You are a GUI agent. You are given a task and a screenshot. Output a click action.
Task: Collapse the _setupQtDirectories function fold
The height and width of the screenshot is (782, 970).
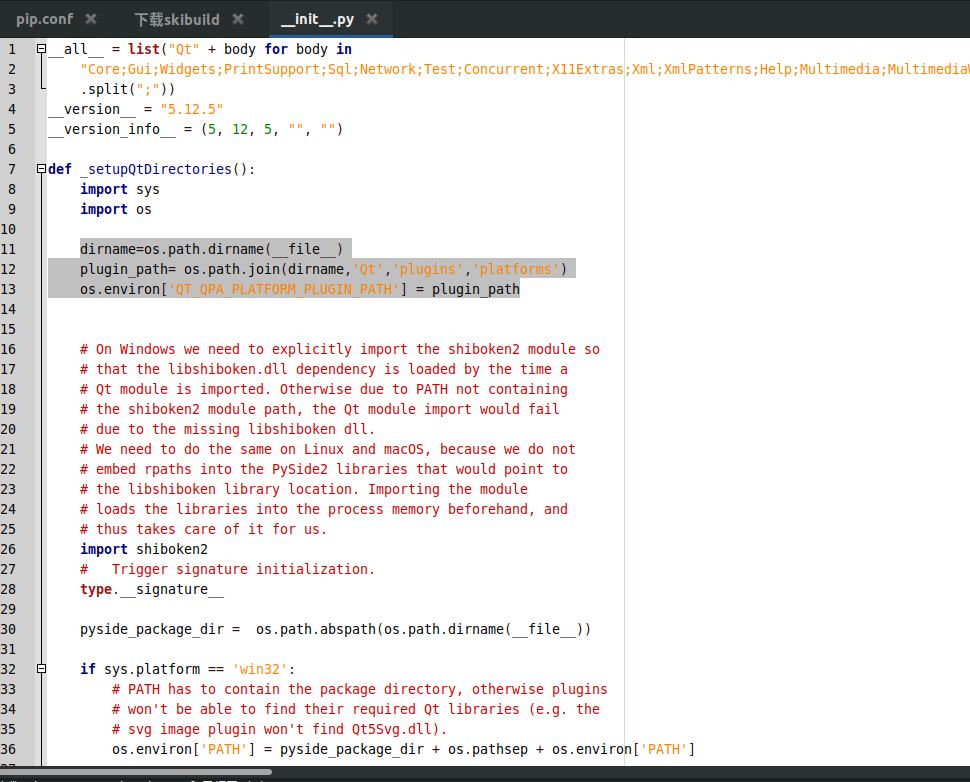[x=41, y=168]
